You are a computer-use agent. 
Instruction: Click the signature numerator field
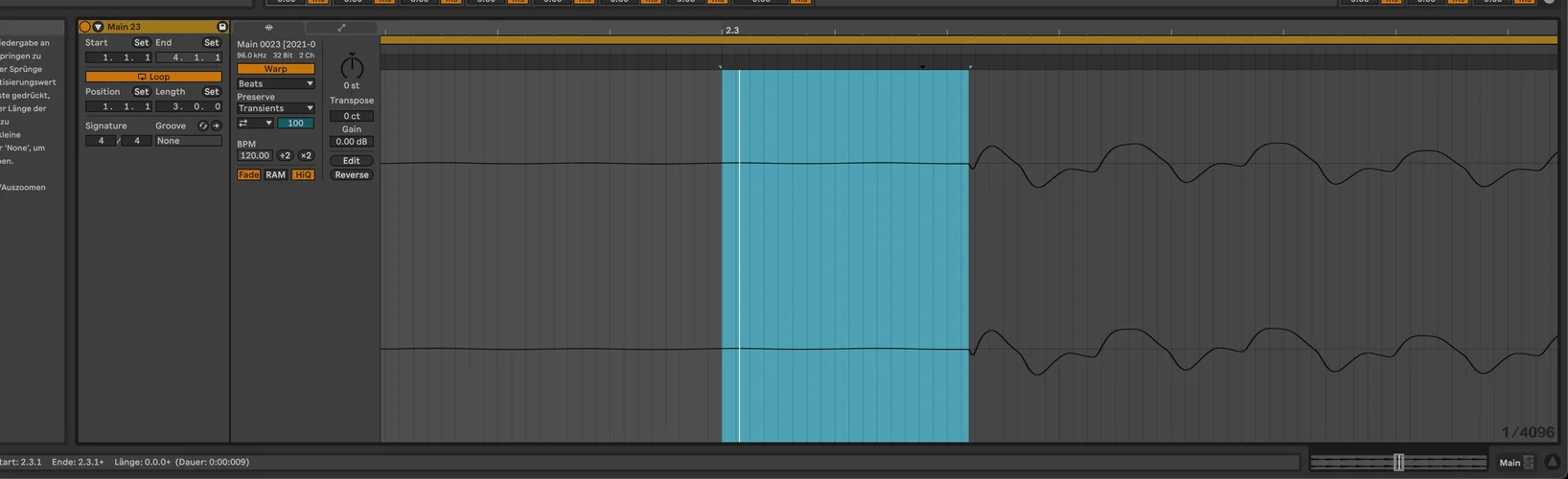pyautogui.click(x=101, y=141)
